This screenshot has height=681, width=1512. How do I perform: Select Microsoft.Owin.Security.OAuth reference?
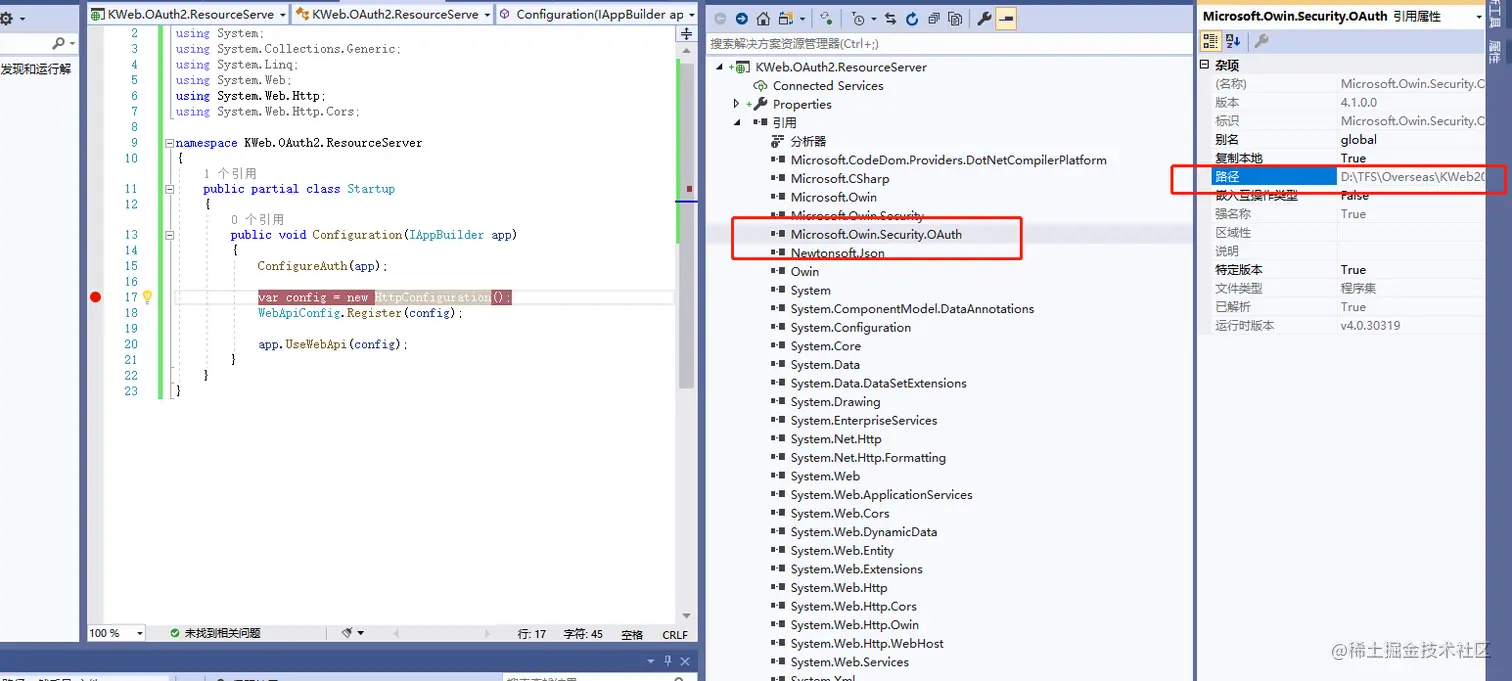(876, 234)
